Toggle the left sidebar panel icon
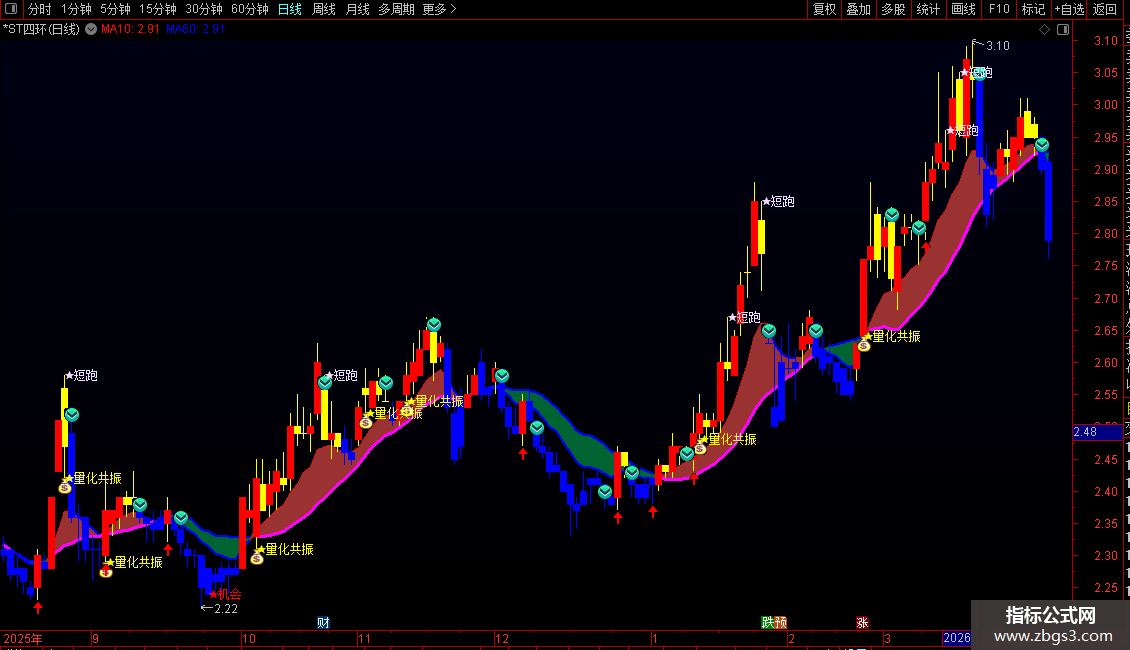The height and width of the screenshot is (650, 1130). (11, 9)
